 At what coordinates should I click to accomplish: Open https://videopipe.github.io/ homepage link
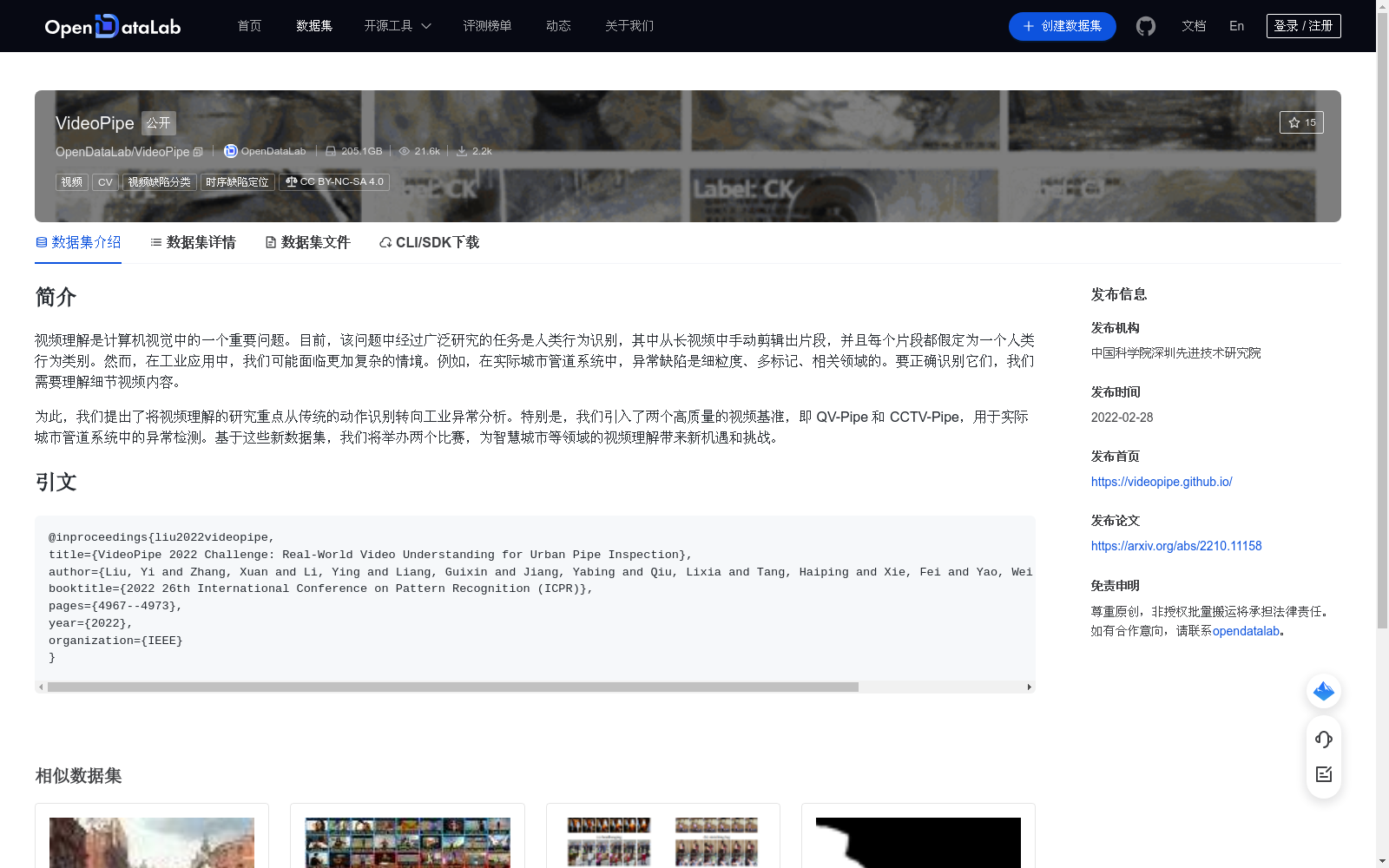point(1162,482)
